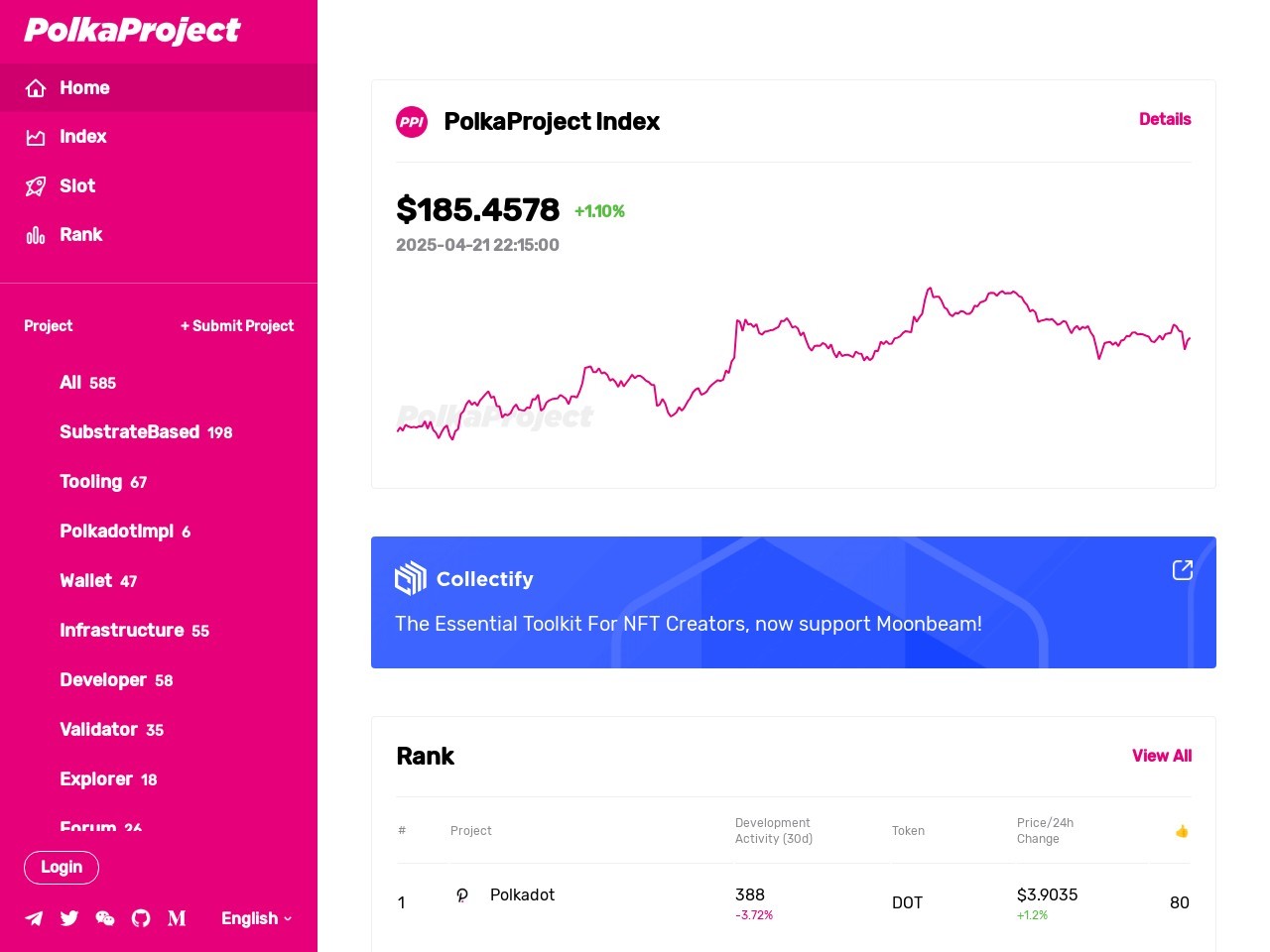Image resolution: width=1270 pixels, height=952 pixels.
Task: Open the English language dropdown
Action: click(256, 918)
